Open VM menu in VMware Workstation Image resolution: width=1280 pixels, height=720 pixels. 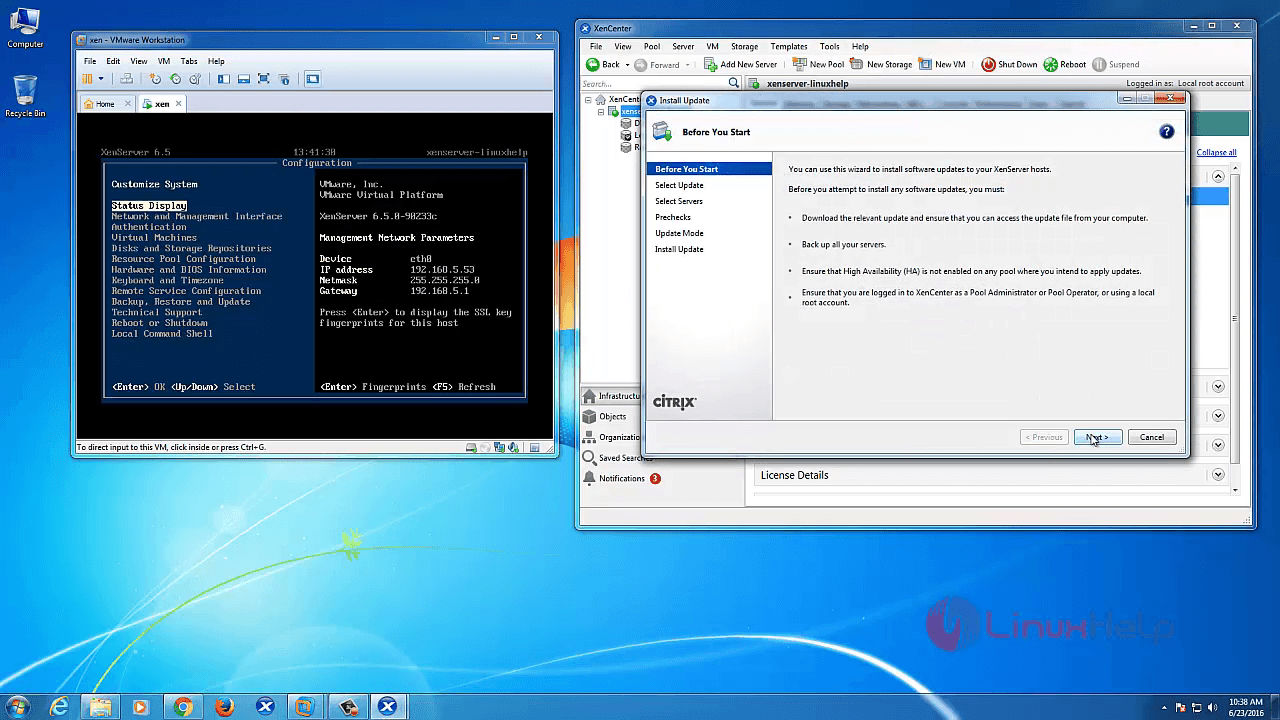pos(164,61)
